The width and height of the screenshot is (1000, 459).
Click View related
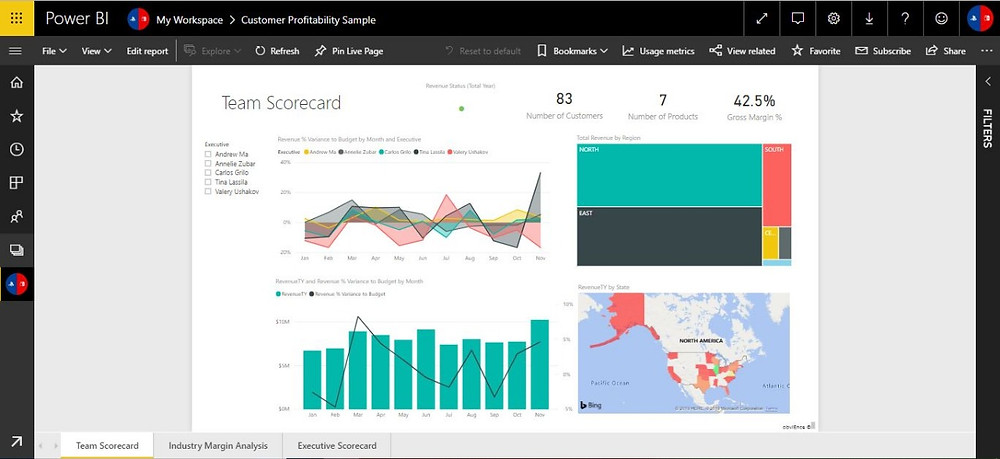point(742,51)
